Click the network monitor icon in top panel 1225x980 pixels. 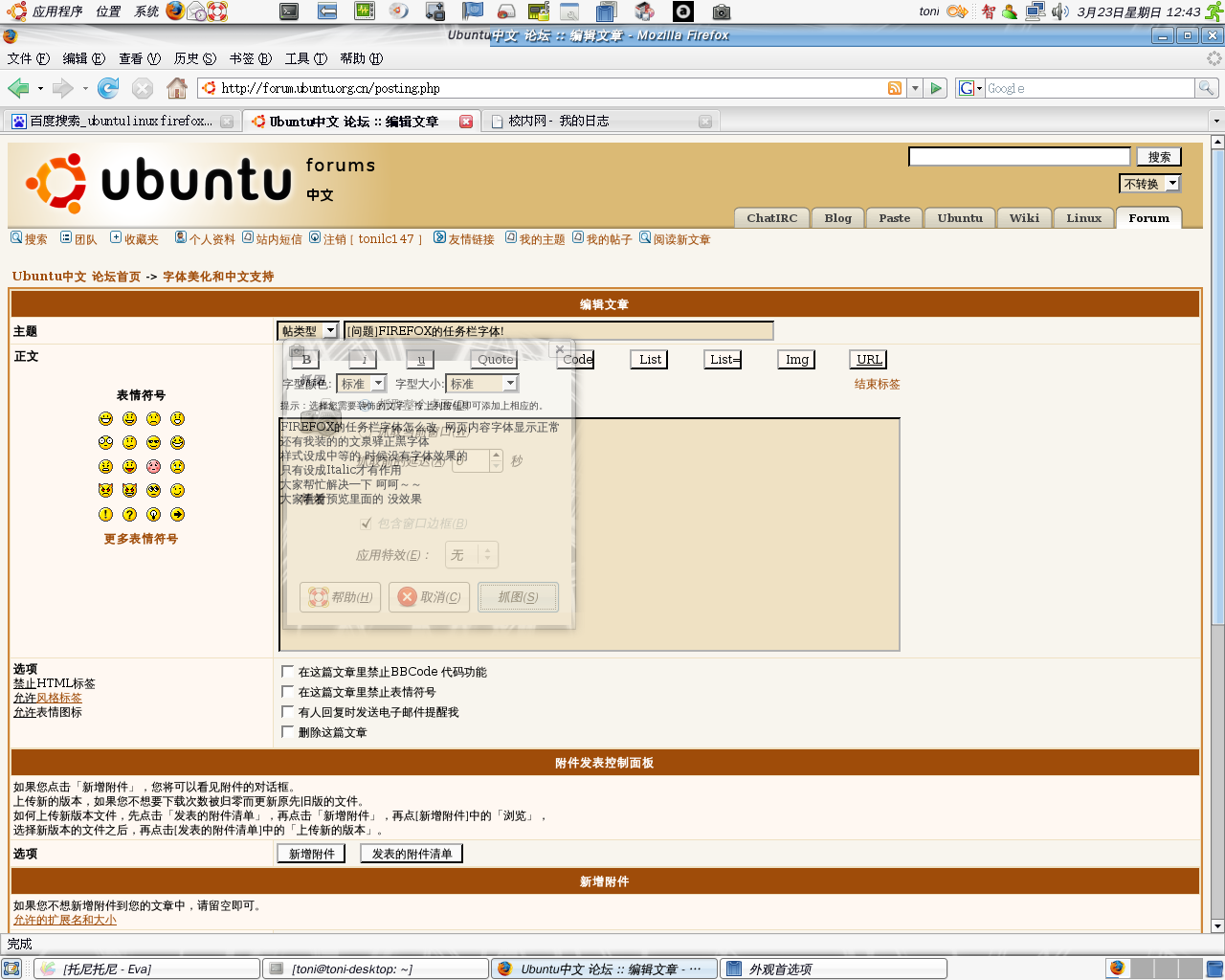(x=1035, y=11)
